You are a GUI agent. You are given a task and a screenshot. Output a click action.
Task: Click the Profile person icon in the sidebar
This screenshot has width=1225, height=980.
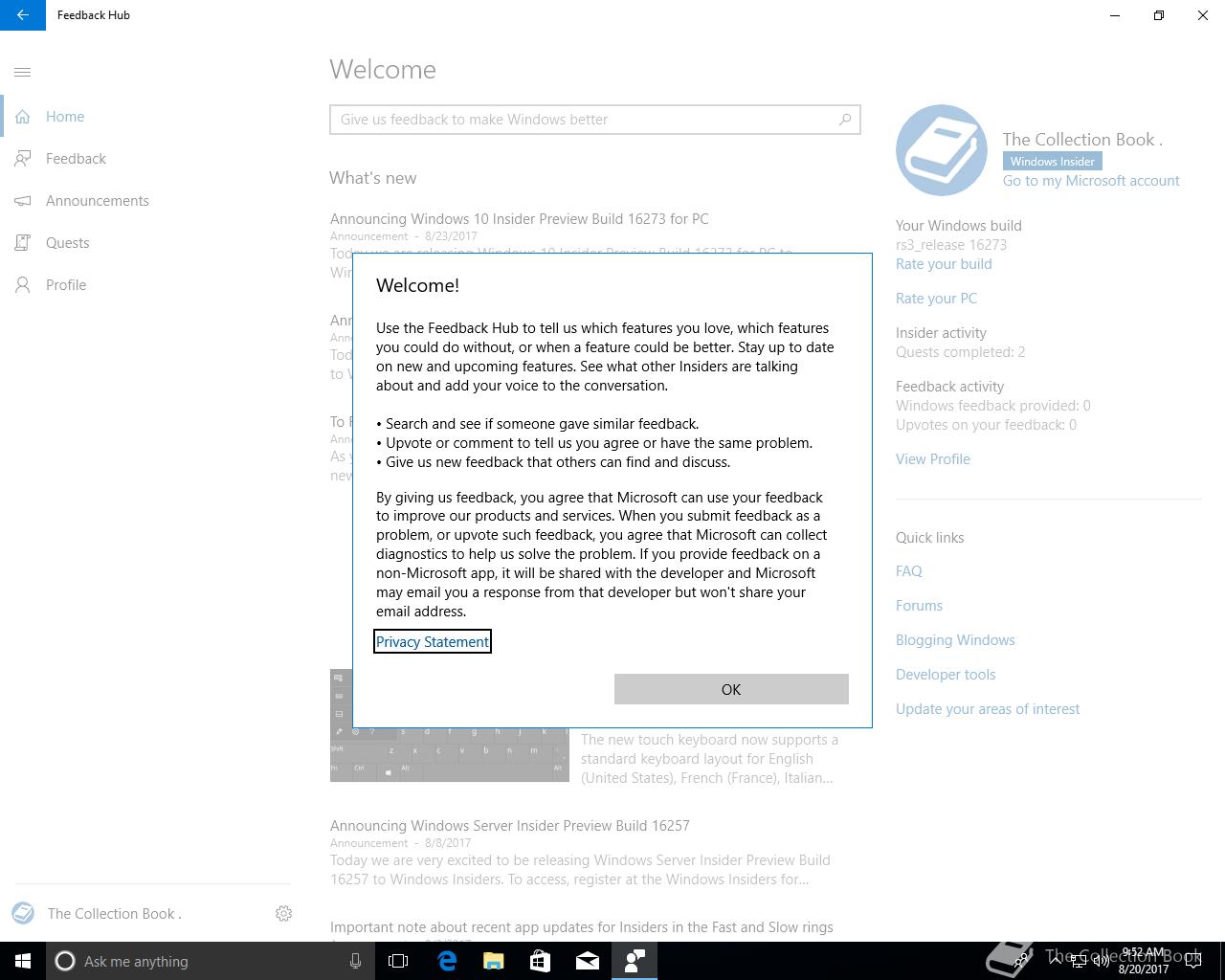23,285
